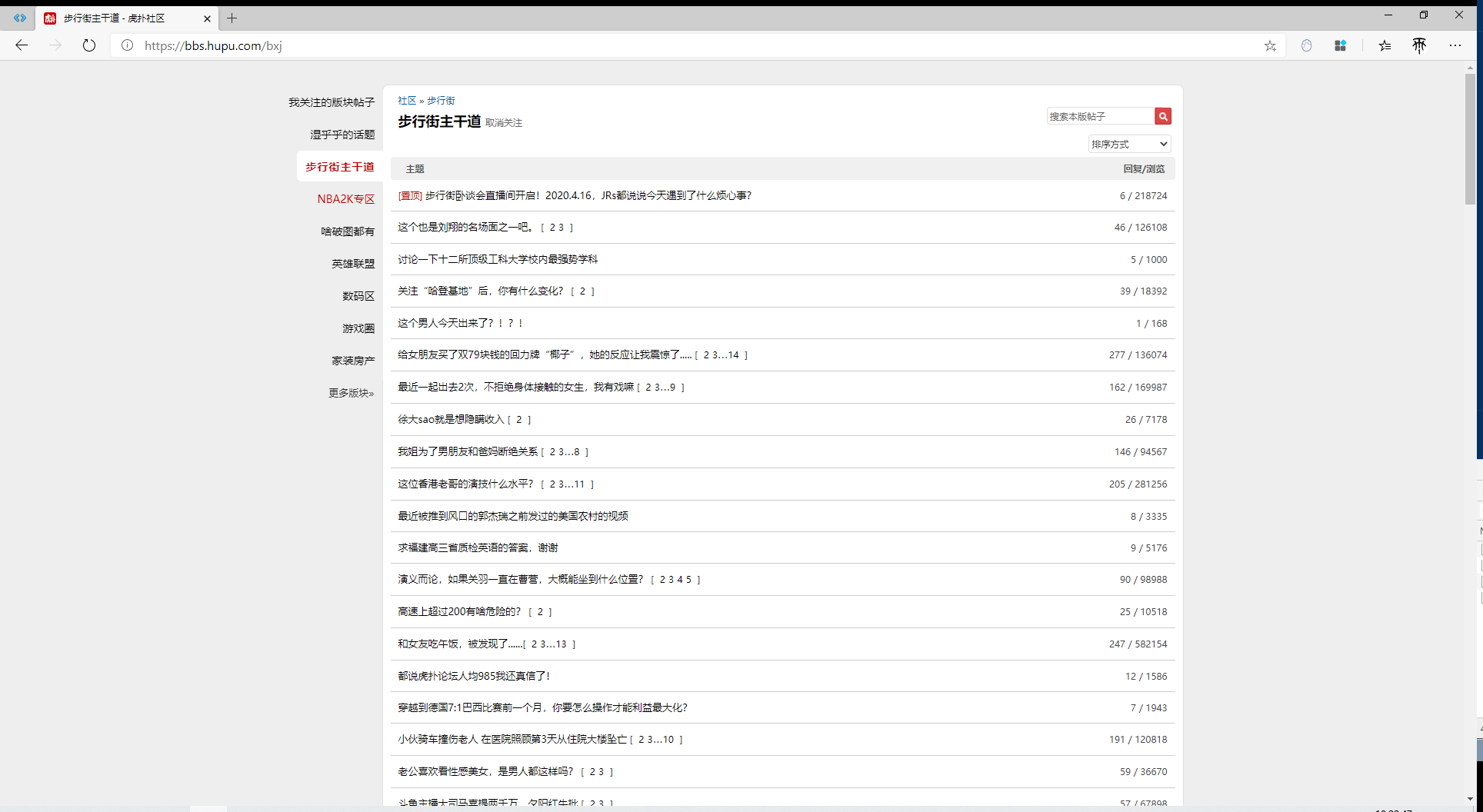Click the site information icon in address bar
Image resolution: width=1483 pixels, height=812 pixels.
[127, 45]
